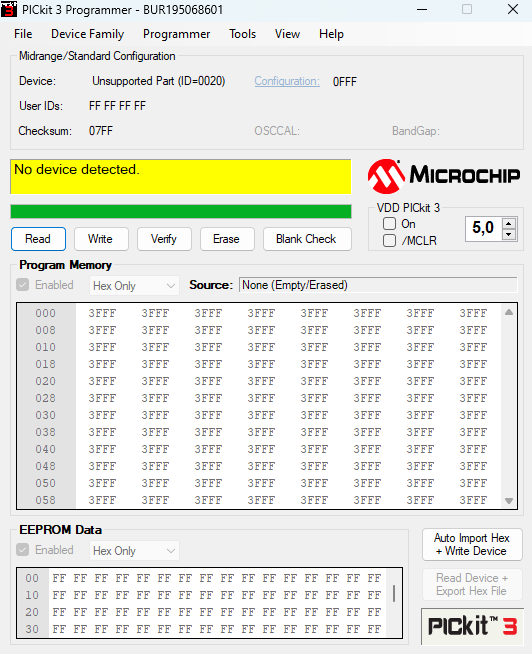Click the Blank Check button
532x654 pixels.
307,239
